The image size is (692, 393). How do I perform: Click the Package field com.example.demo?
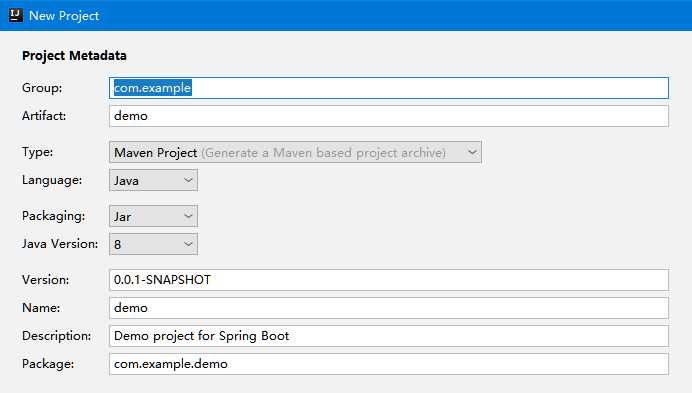tap(389, 364)
